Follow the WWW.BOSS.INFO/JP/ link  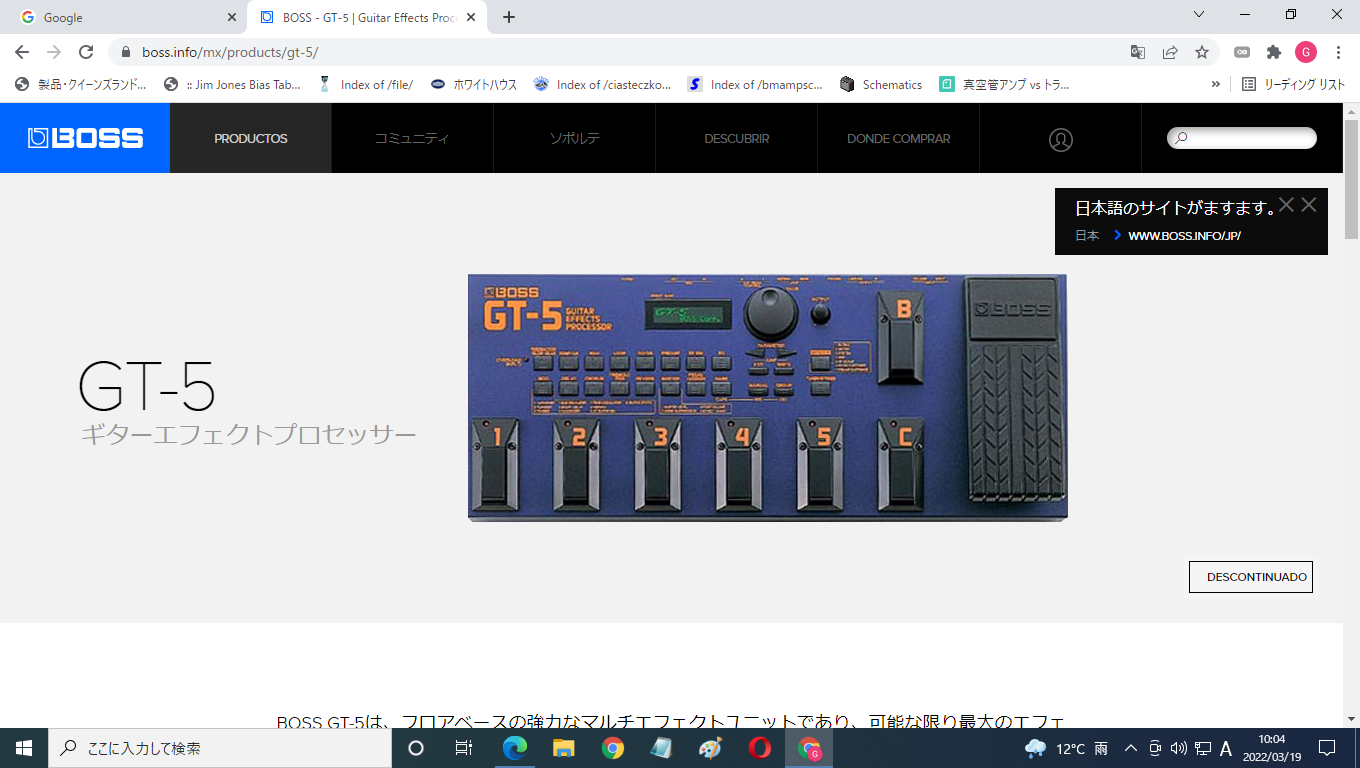[x=1184, y=236]
